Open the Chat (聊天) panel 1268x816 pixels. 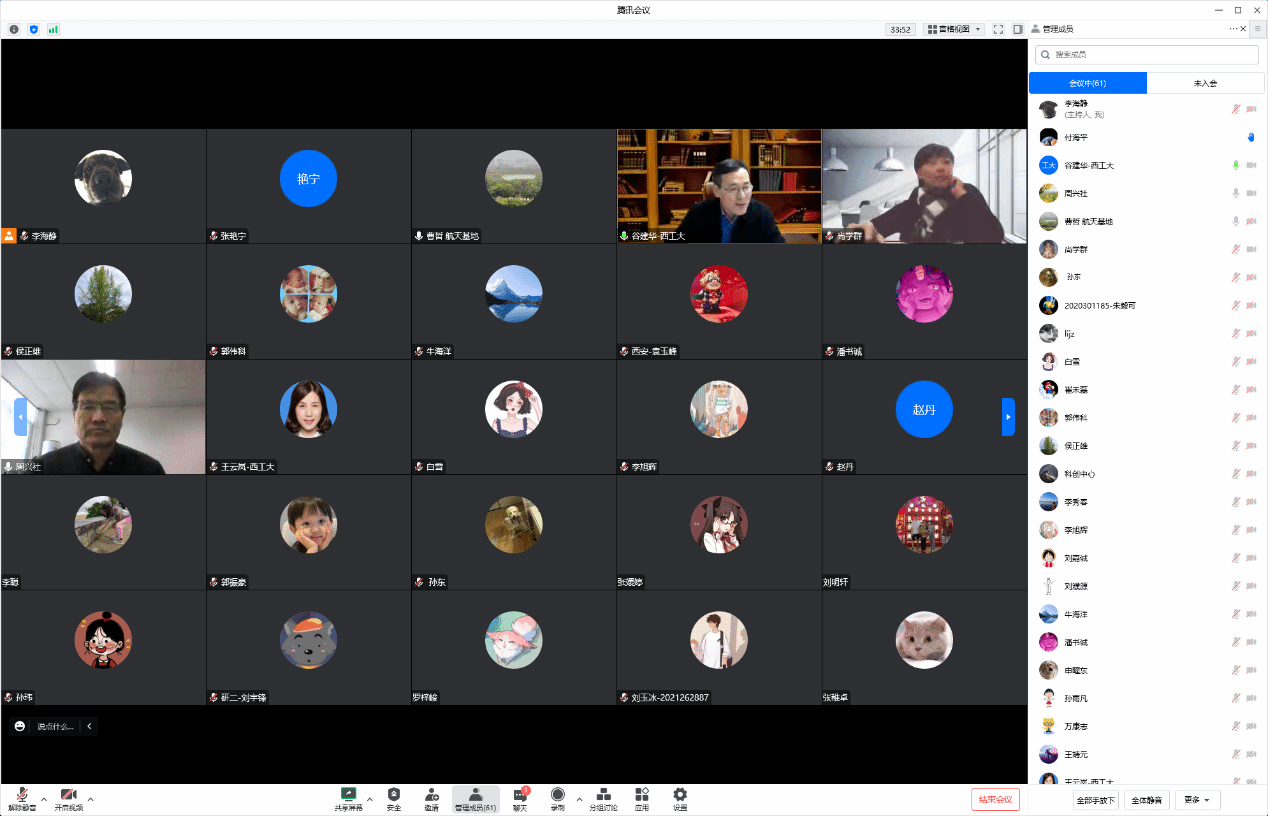(520, 798)
